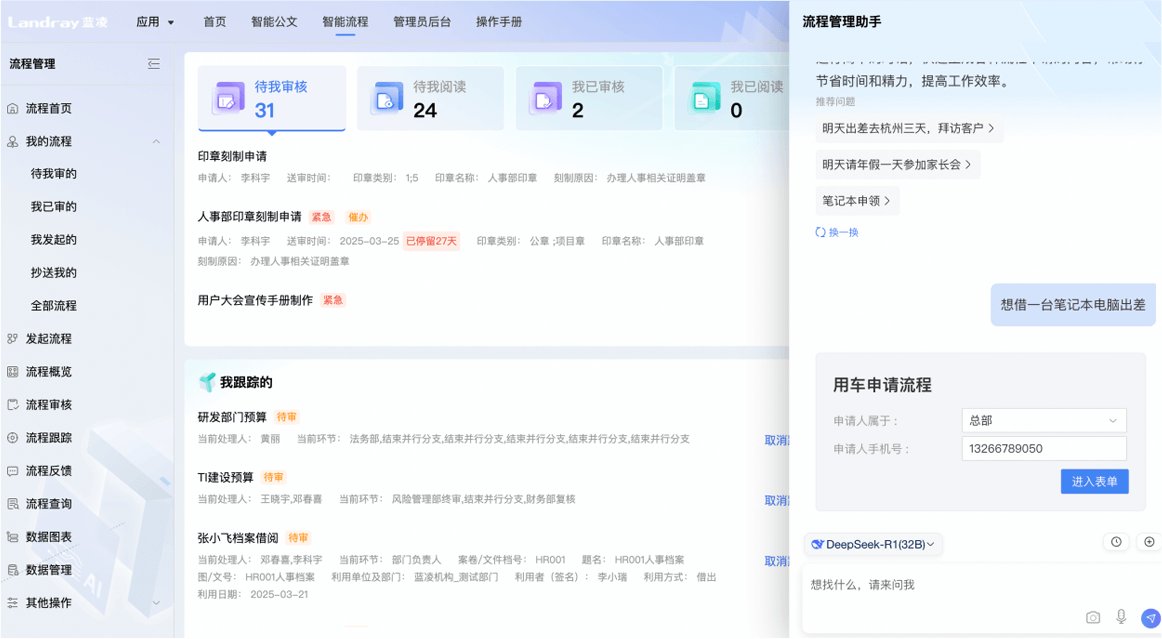Open the 我已审核 card showing 2
Viewport: 1162px width, 639px height.
pyautogui.click(x=589, y=98)
